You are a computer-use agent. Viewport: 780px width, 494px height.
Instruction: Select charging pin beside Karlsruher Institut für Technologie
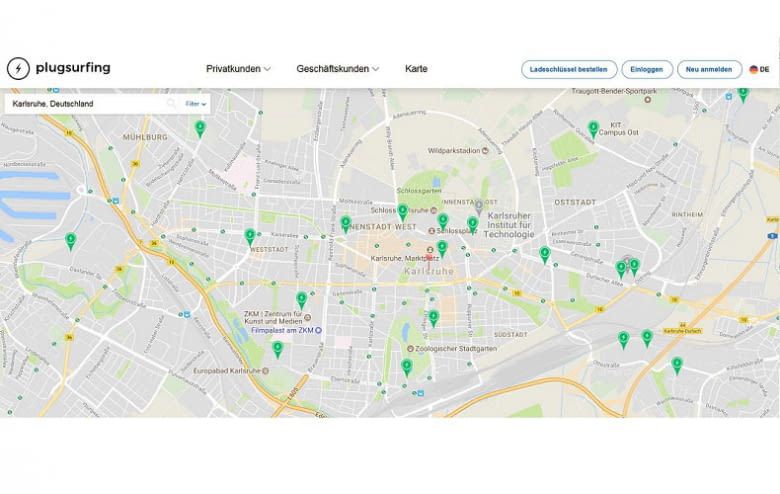coord(473,225)
